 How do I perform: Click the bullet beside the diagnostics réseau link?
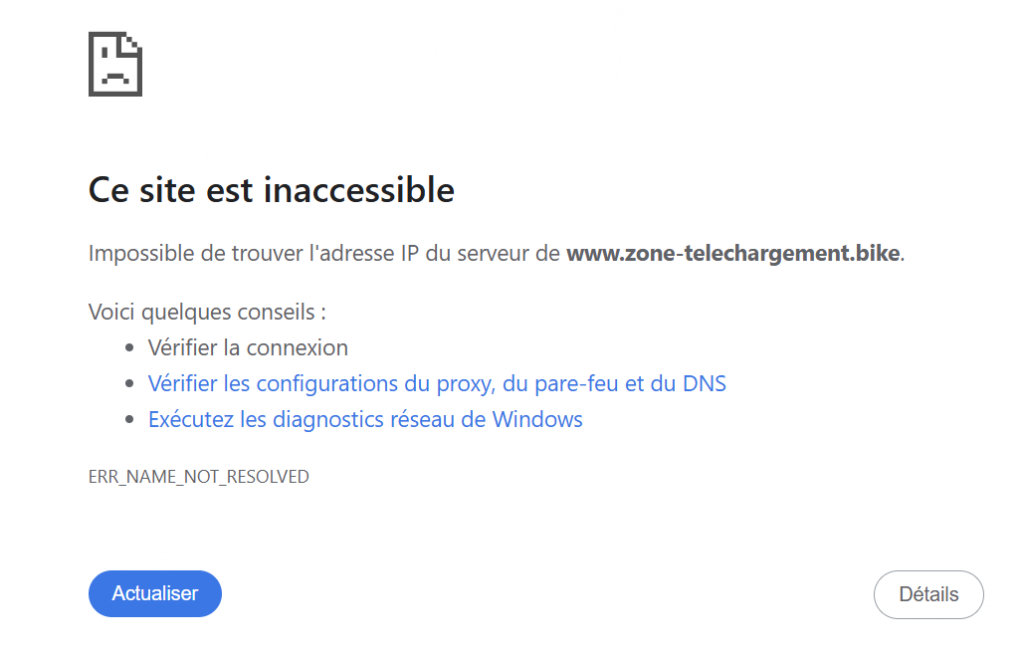click(x=129, y=419)
